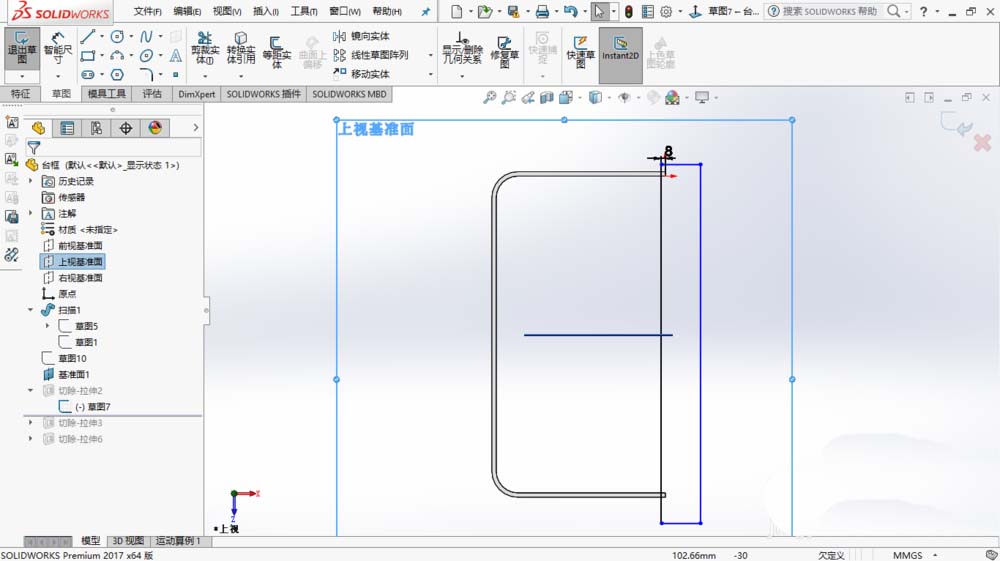
Task: Click the Rebuild traffic light icon
Action: tap(629, 11)
